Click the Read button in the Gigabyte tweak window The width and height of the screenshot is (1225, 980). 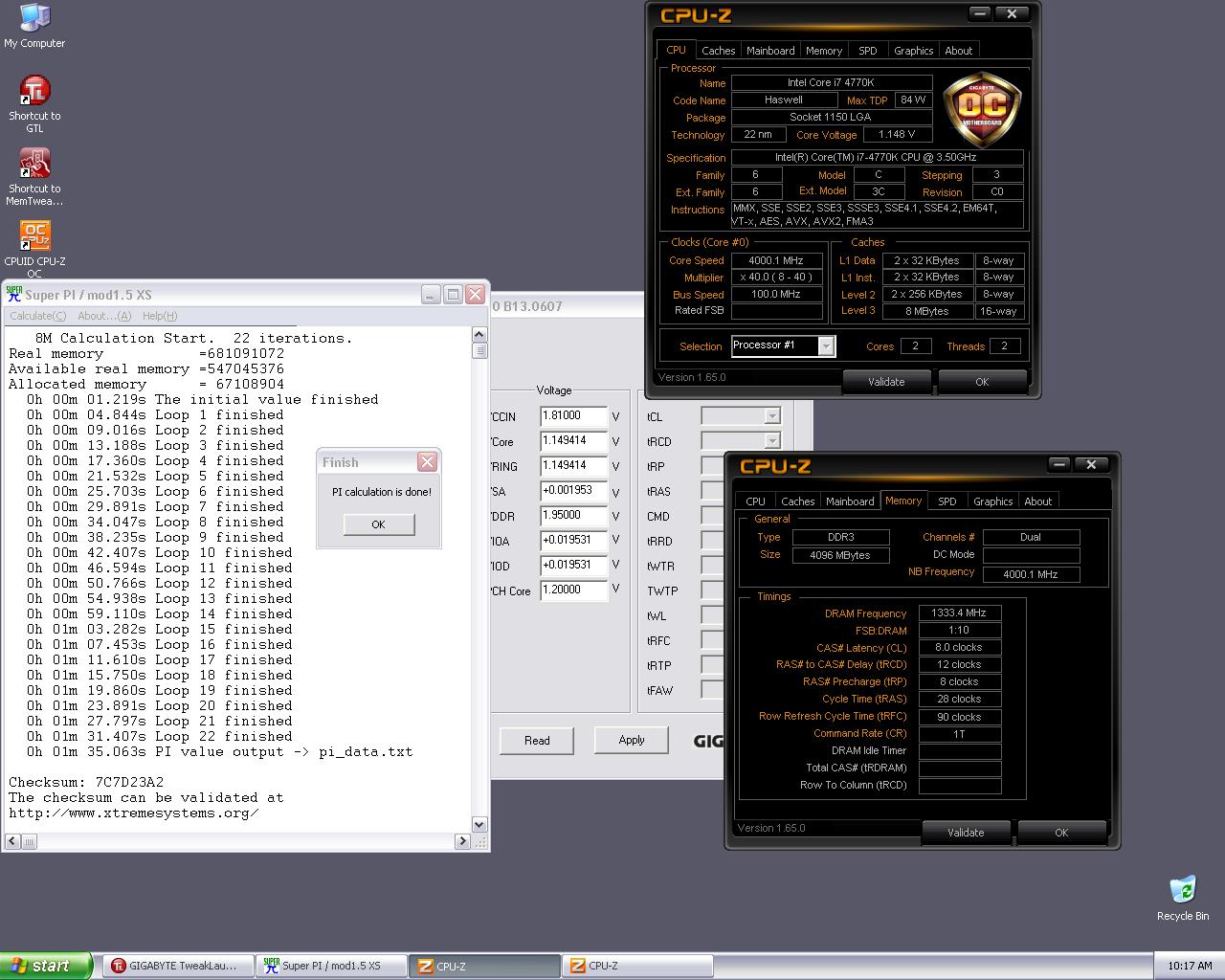[537, 740]
